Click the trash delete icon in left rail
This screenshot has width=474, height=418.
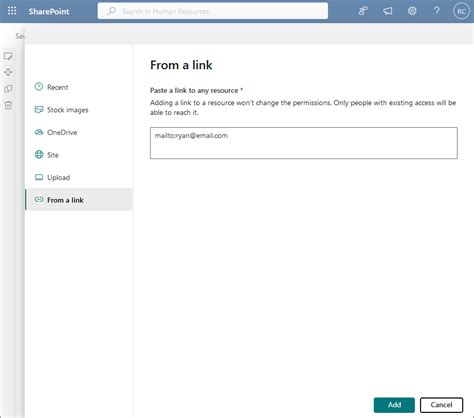pos(8,105)
